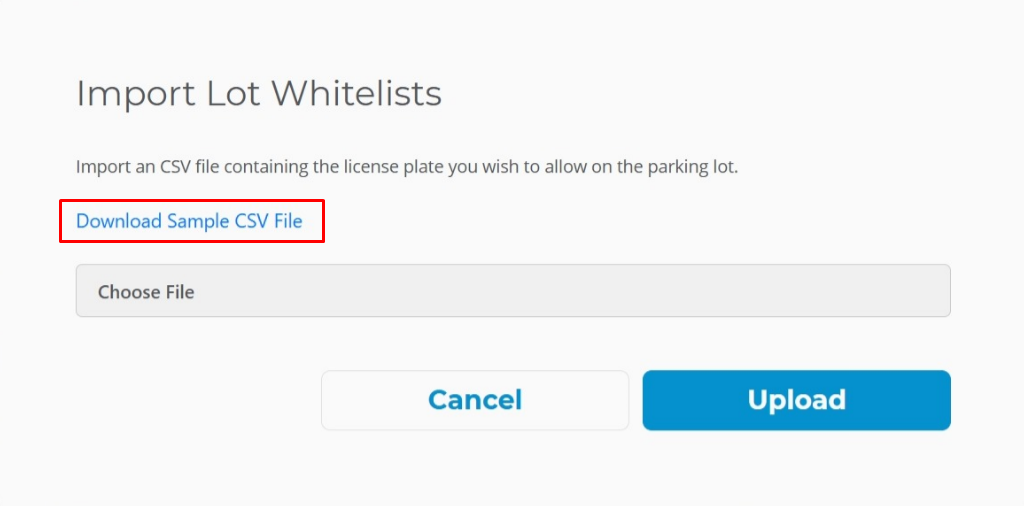The image size is (1024, 506).
Task: Submit the import with Upload
Action: (796, 400)
